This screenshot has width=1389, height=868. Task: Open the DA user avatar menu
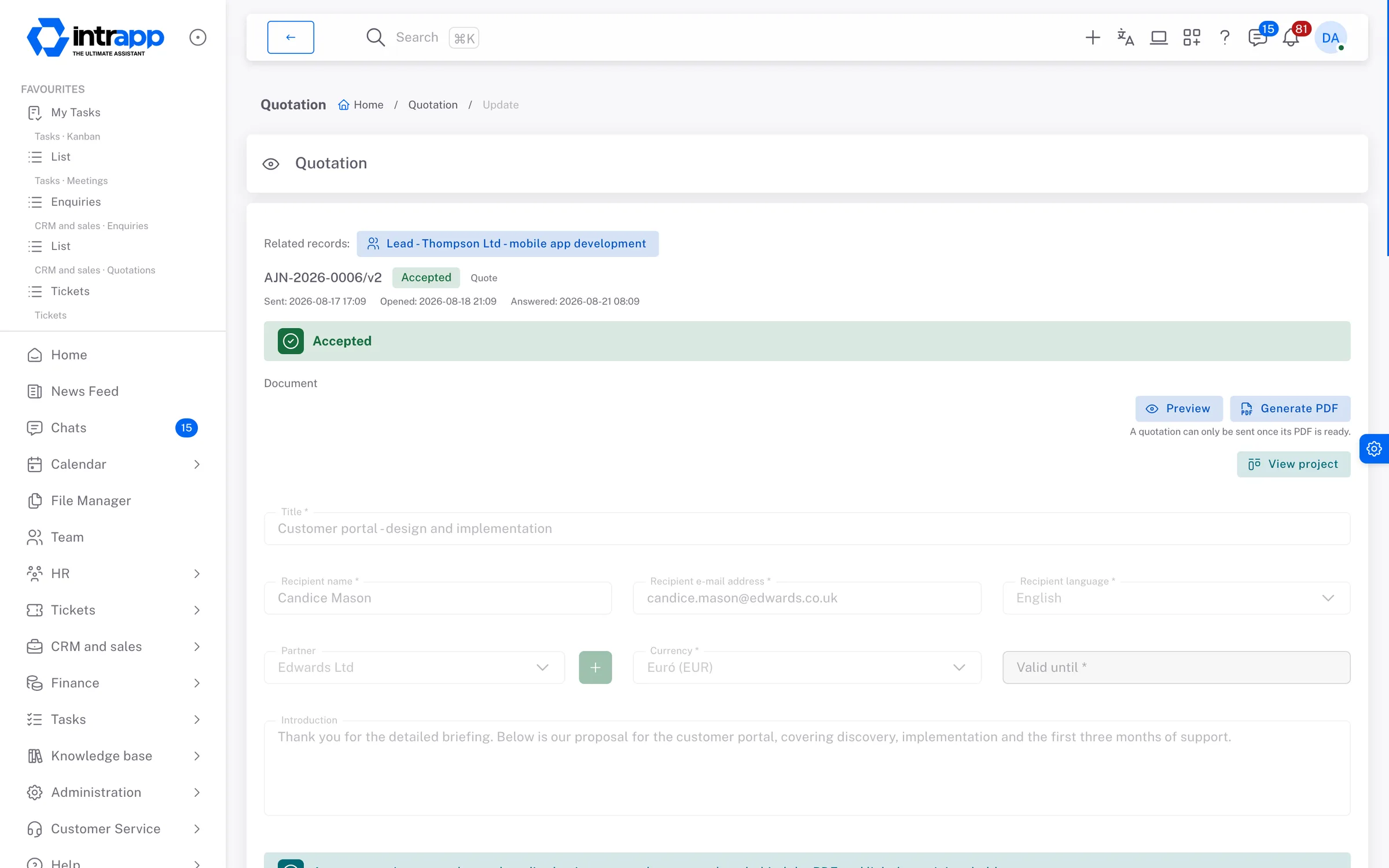1331,38
